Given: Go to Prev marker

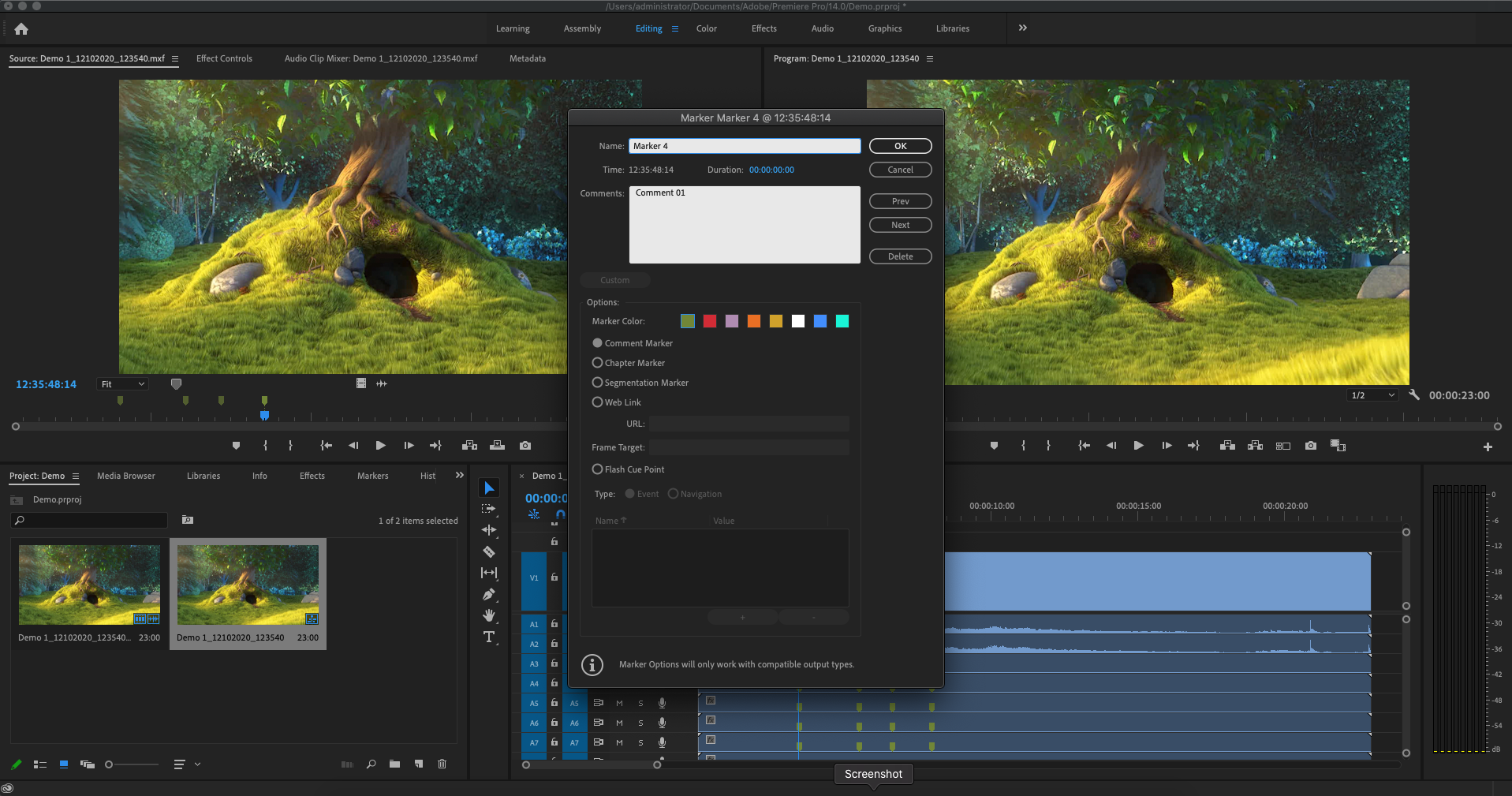Looking at the screenshot, I should point(901,202).
